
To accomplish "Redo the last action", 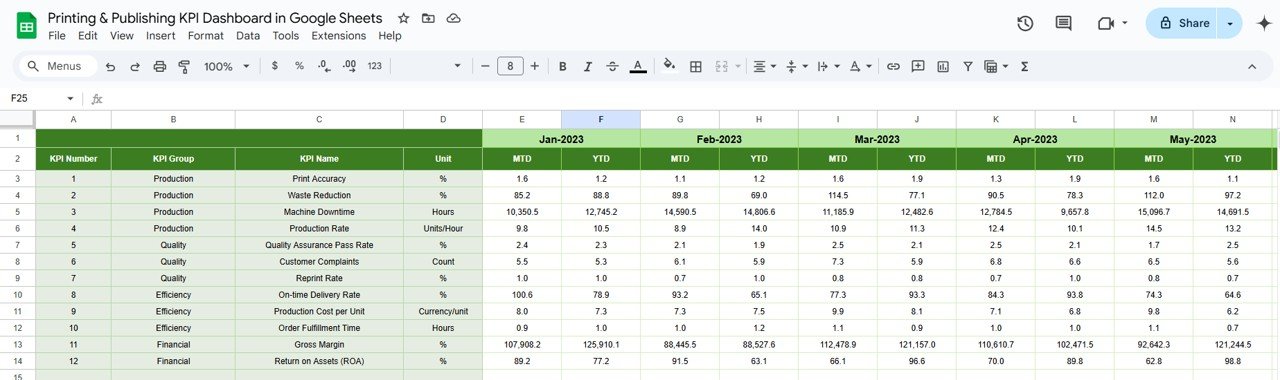I will click(x=135, y=66).
